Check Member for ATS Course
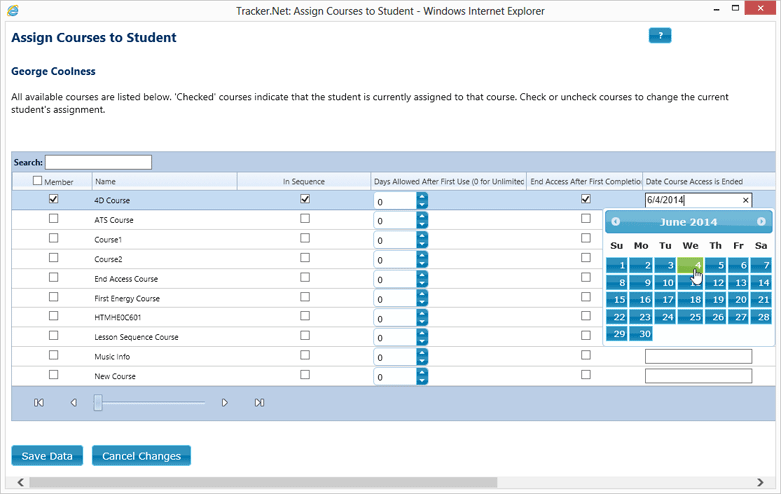This screenshot has width=781, height=494. 53,219
